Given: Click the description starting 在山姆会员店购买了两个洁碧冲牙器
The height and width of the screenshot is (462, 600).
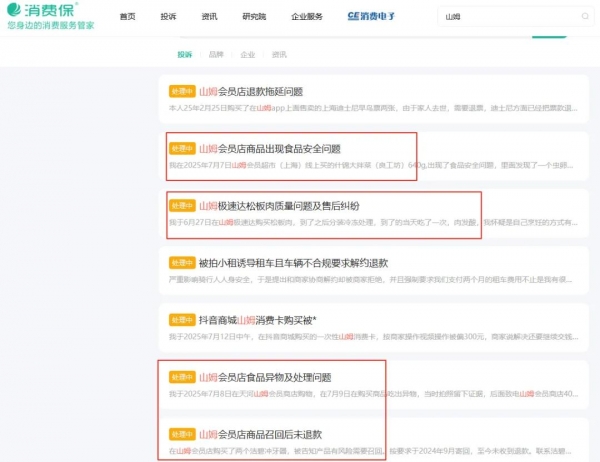Looking at the screenshot, I should (x=370, y=451).
